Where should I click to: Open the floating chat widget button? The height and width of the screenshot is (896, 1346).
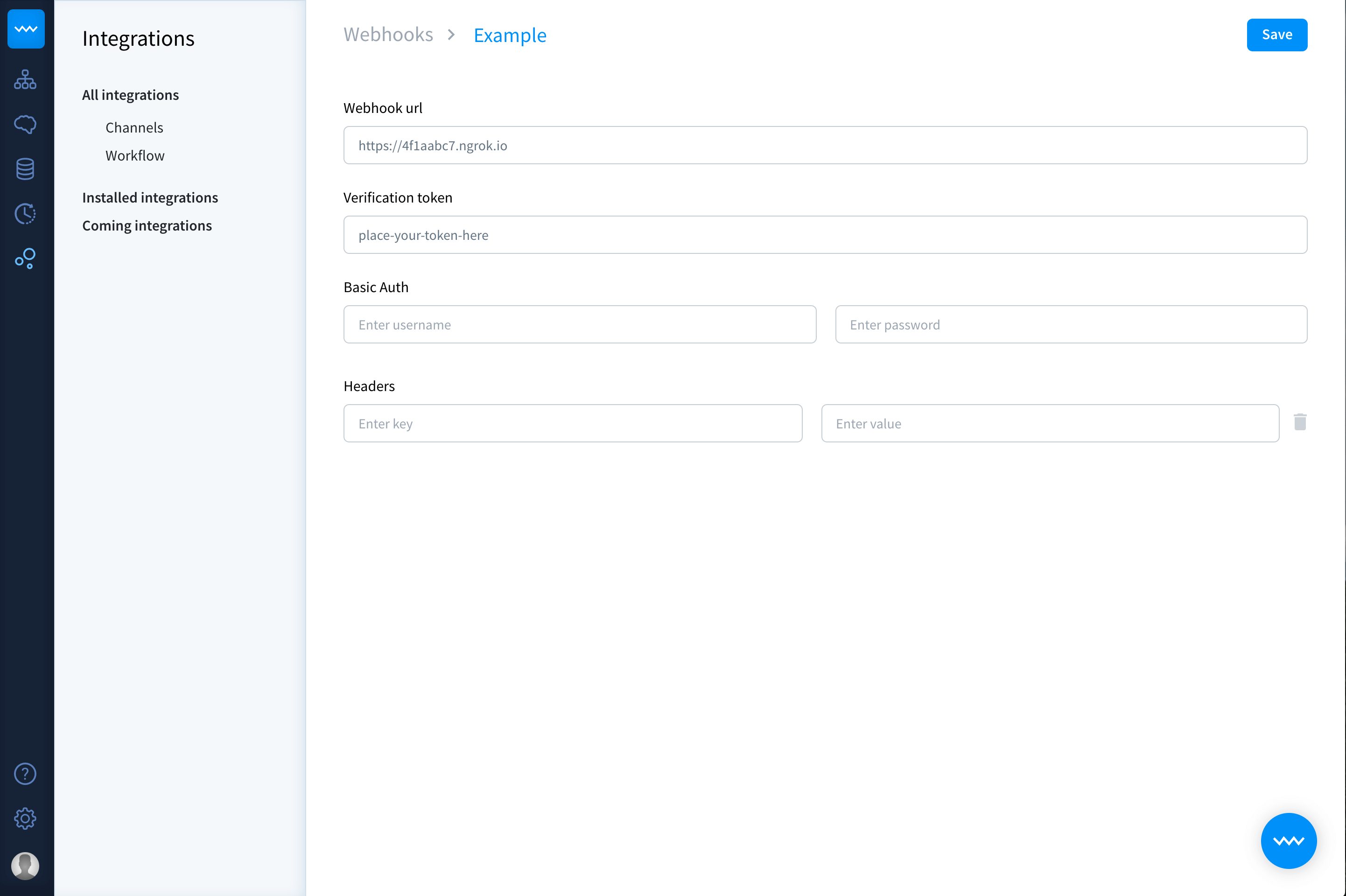(x=1288, y=840)
